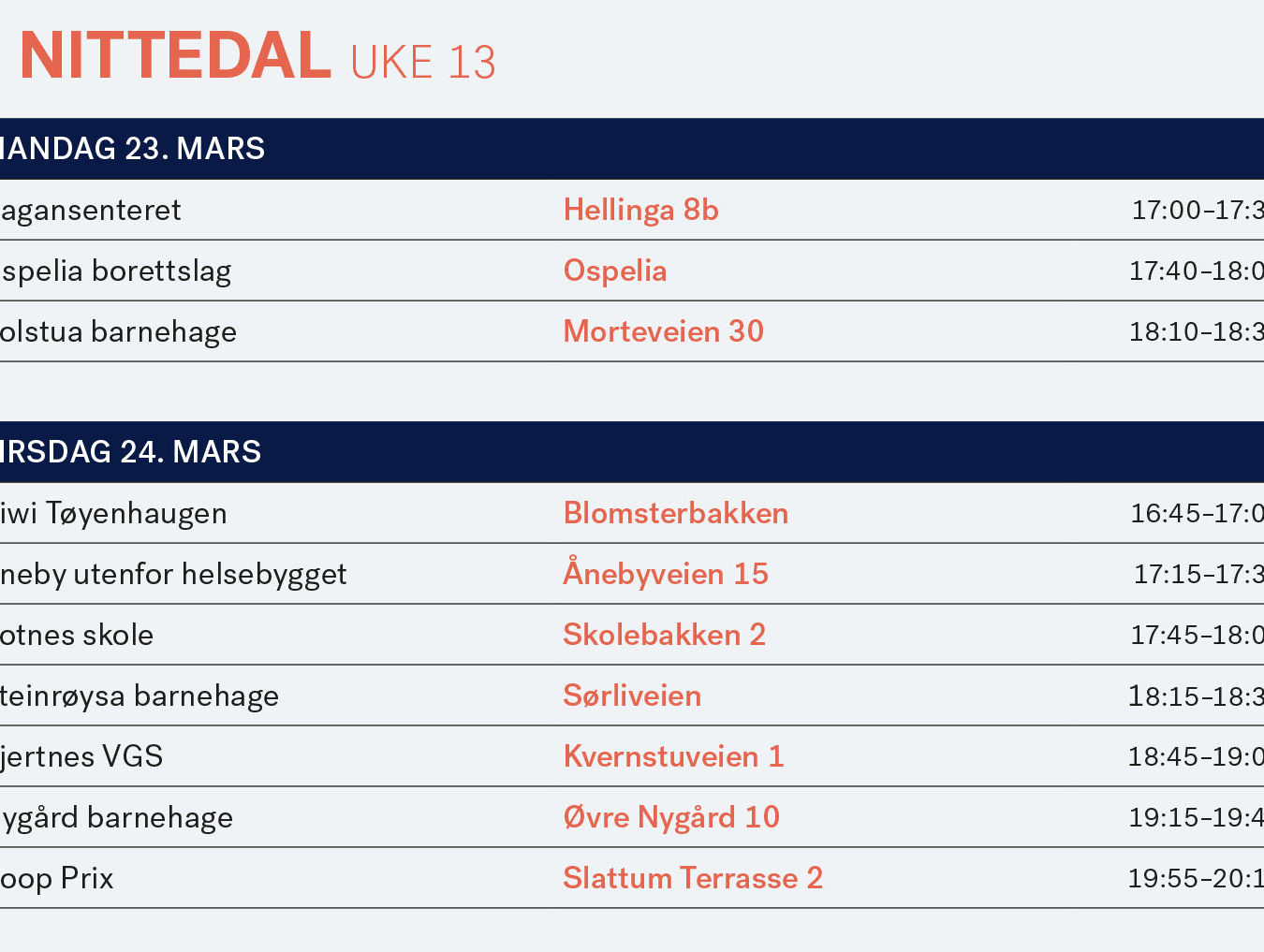
Task: Click the Prix store row name
Action: pyautogui.click(x=57, y=879)
